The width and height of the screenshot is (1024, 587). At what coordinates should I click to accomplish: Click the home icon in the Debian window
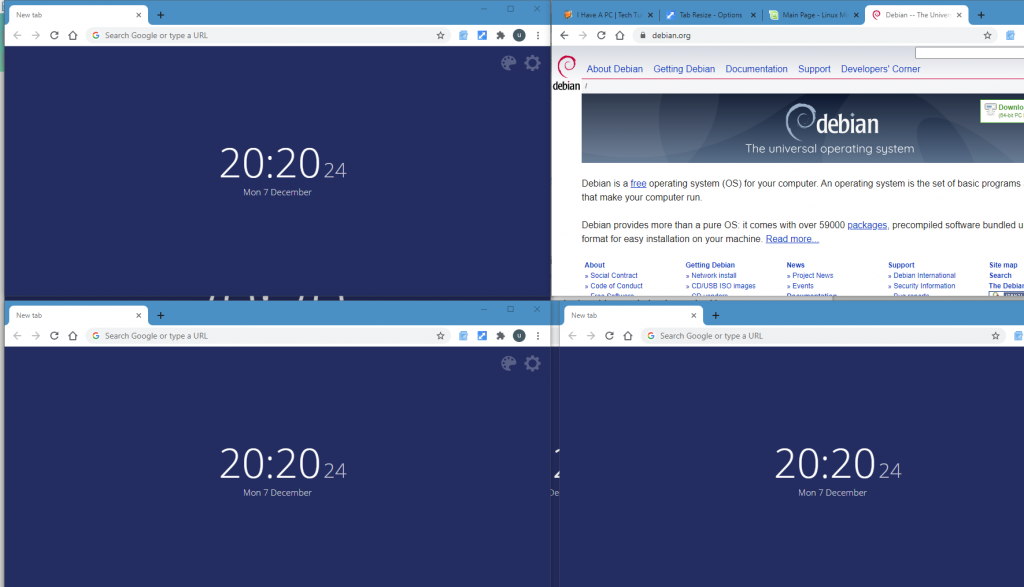[620, 35]
